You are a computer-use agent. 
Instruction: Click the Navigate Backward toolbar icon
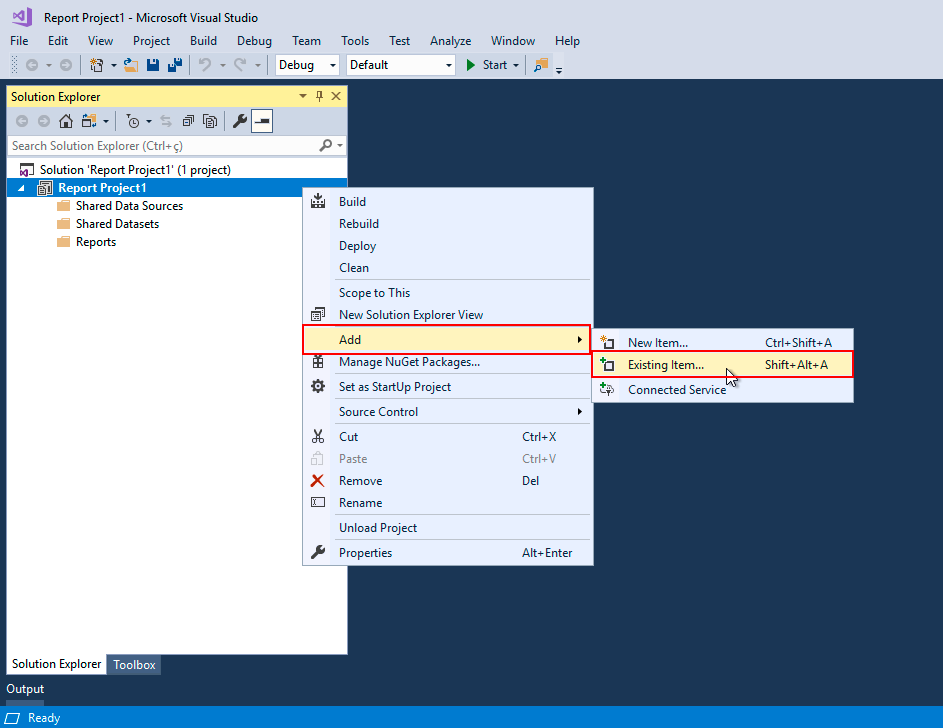coord(32,65)
